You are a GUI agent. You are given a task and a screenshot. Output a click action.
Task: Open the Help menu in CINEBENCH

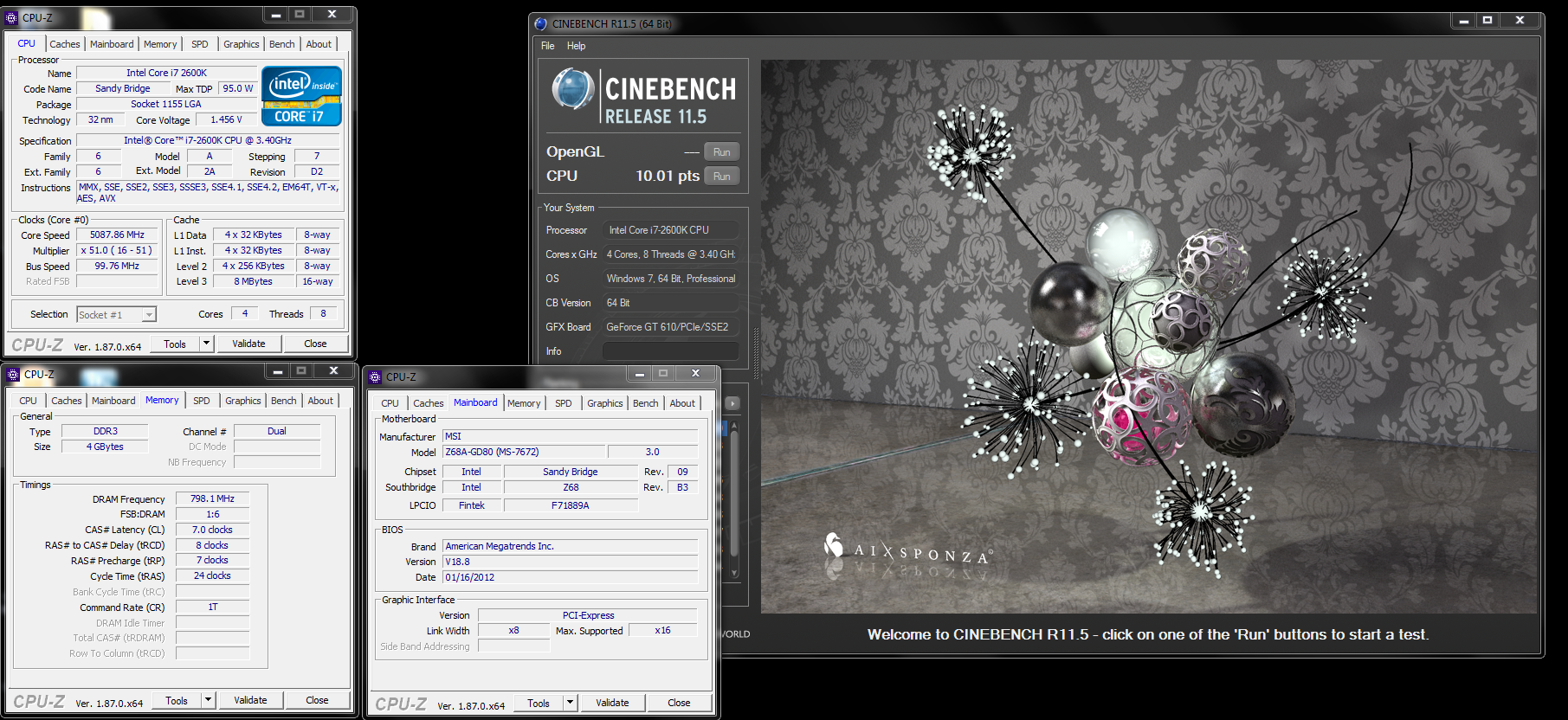(577, 46)
